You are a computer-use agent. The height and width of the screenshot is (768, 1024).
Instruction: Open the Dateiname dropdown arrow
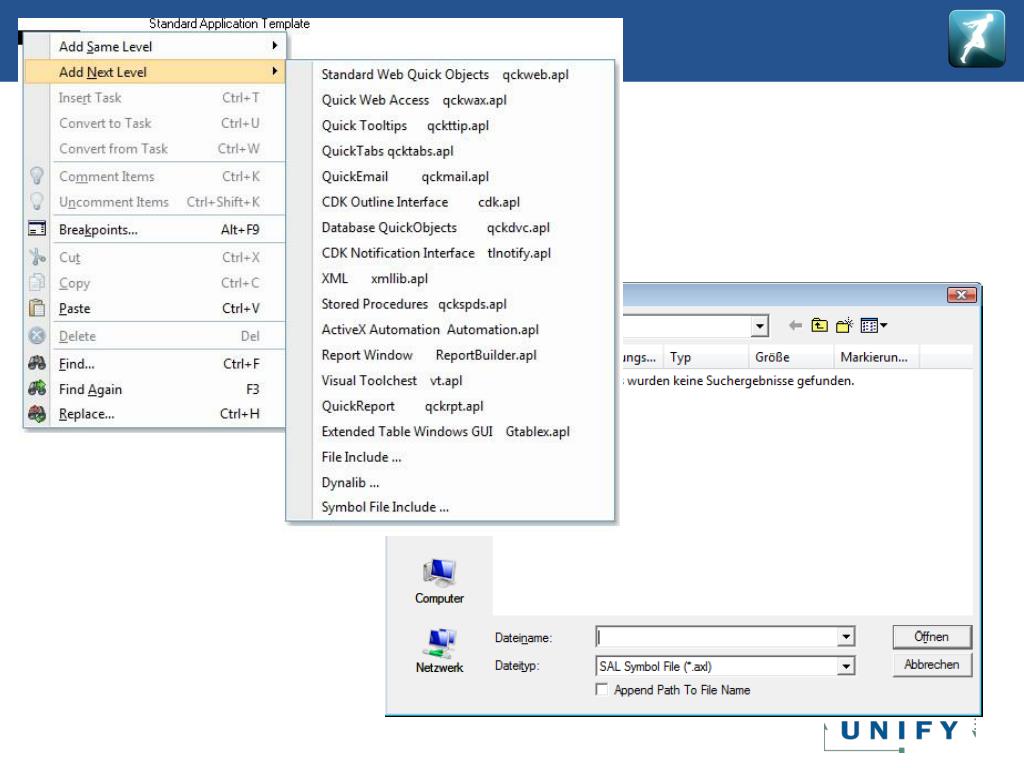(846, 636)
